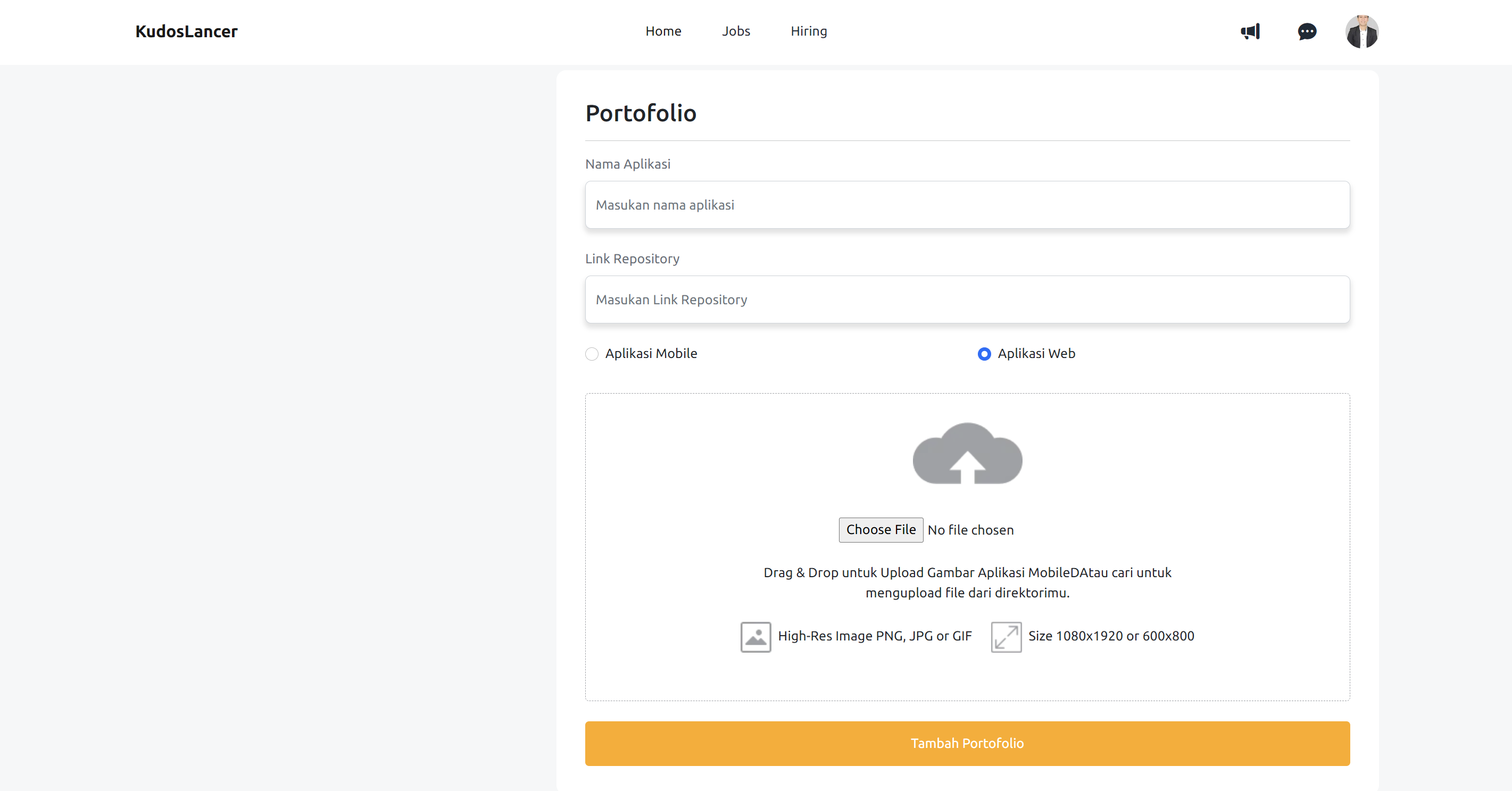Image resolution: width=1512 pixels, height=791 pixels.
Task: Click the resize arrows size icon
Action: [1006, 637]
